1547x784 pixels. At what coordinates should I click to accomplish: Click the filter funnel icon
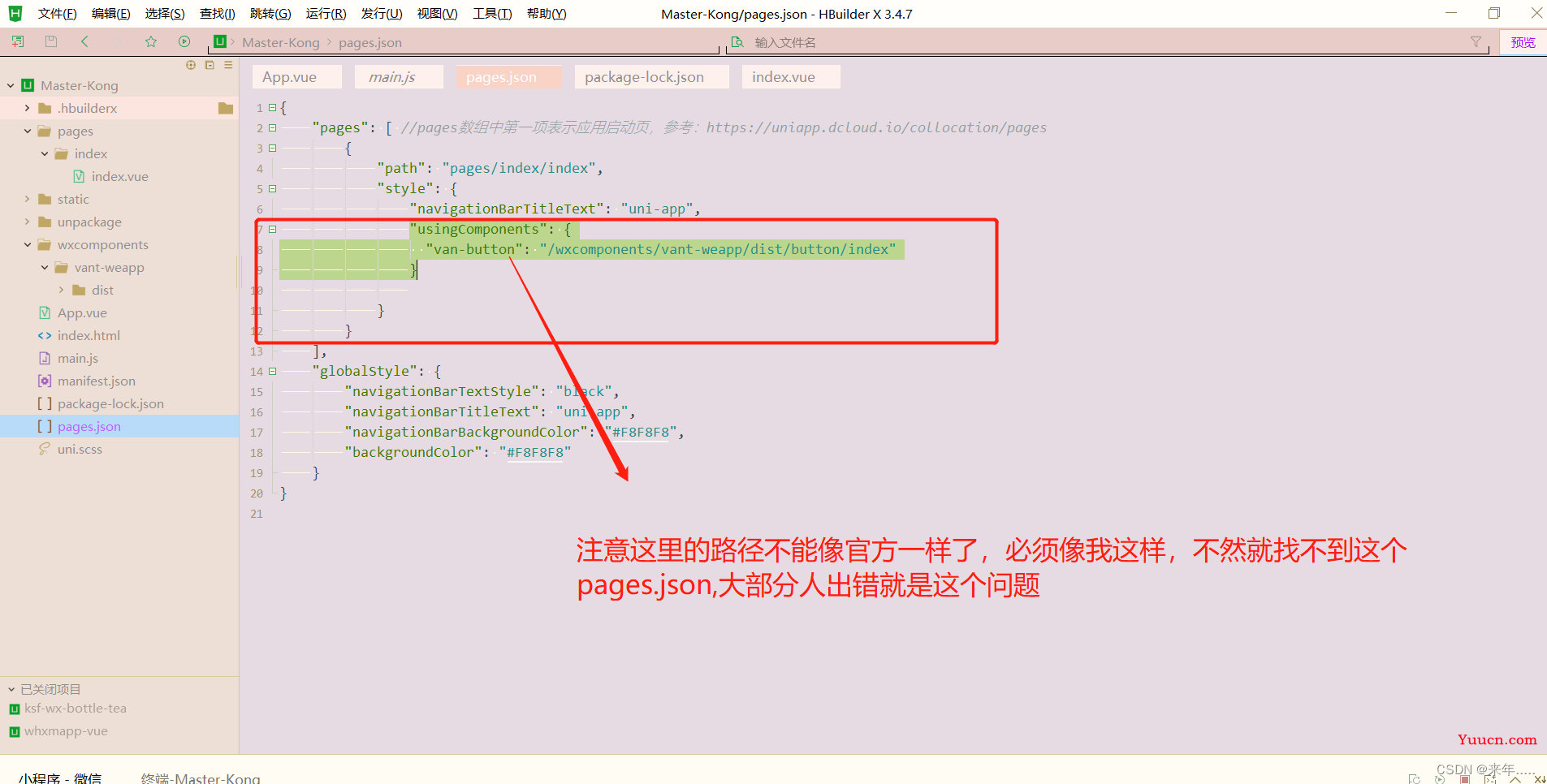(1476, 42)
